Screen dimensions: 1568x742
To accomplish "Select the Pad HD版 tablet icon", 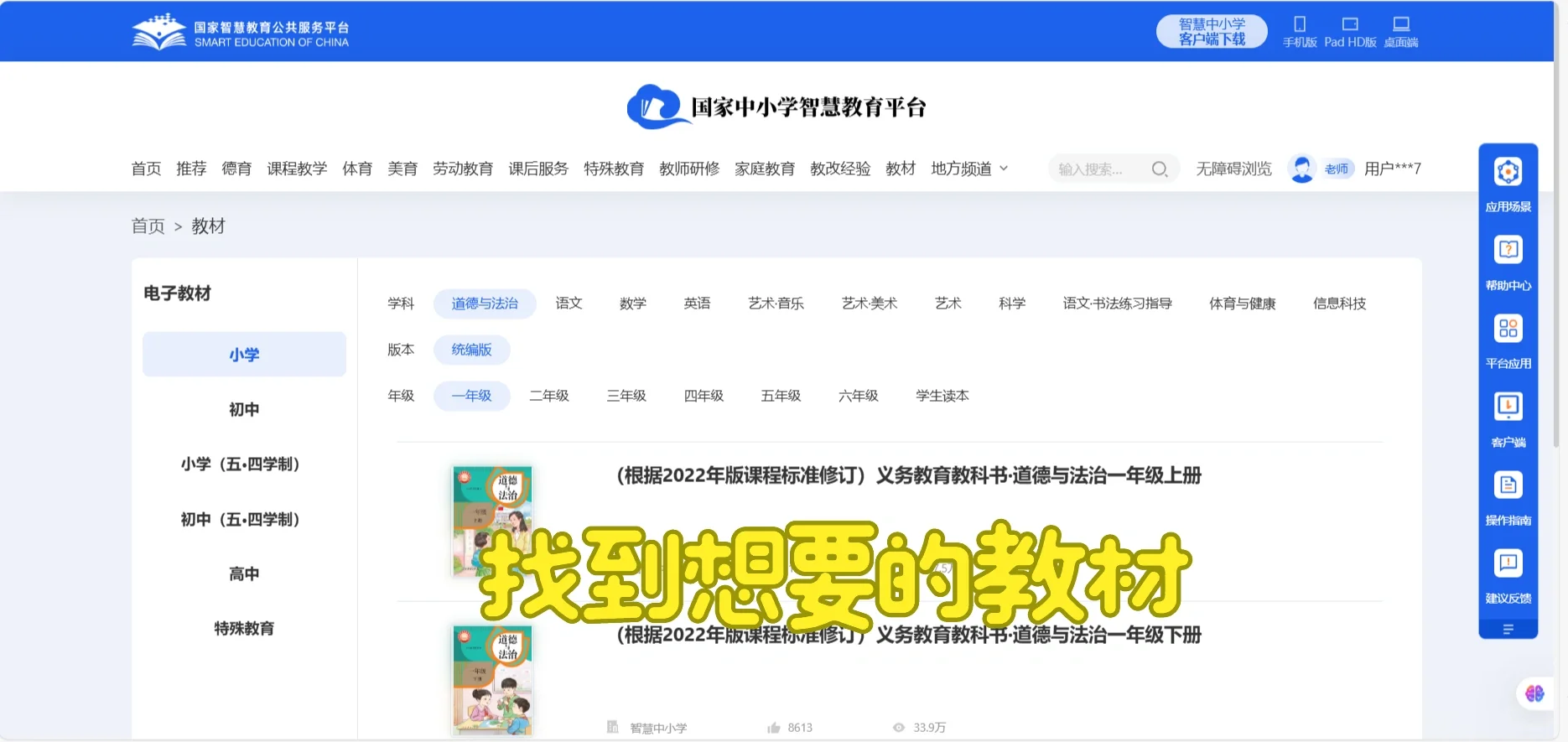I will coord(1350,24).
